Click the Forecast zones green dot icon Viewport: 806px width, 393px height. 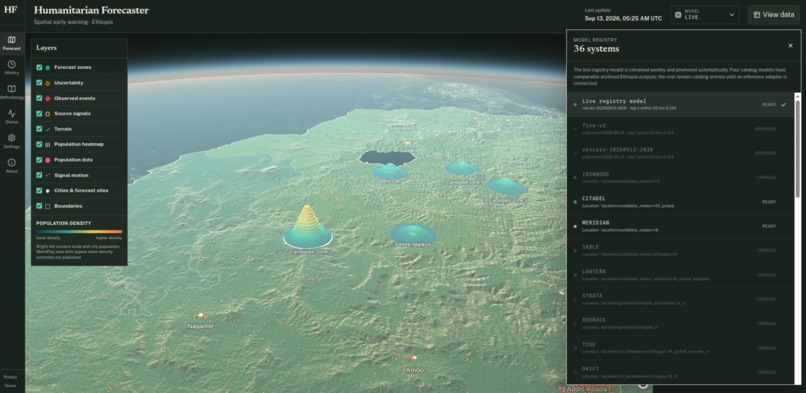[x=48, y=67]
